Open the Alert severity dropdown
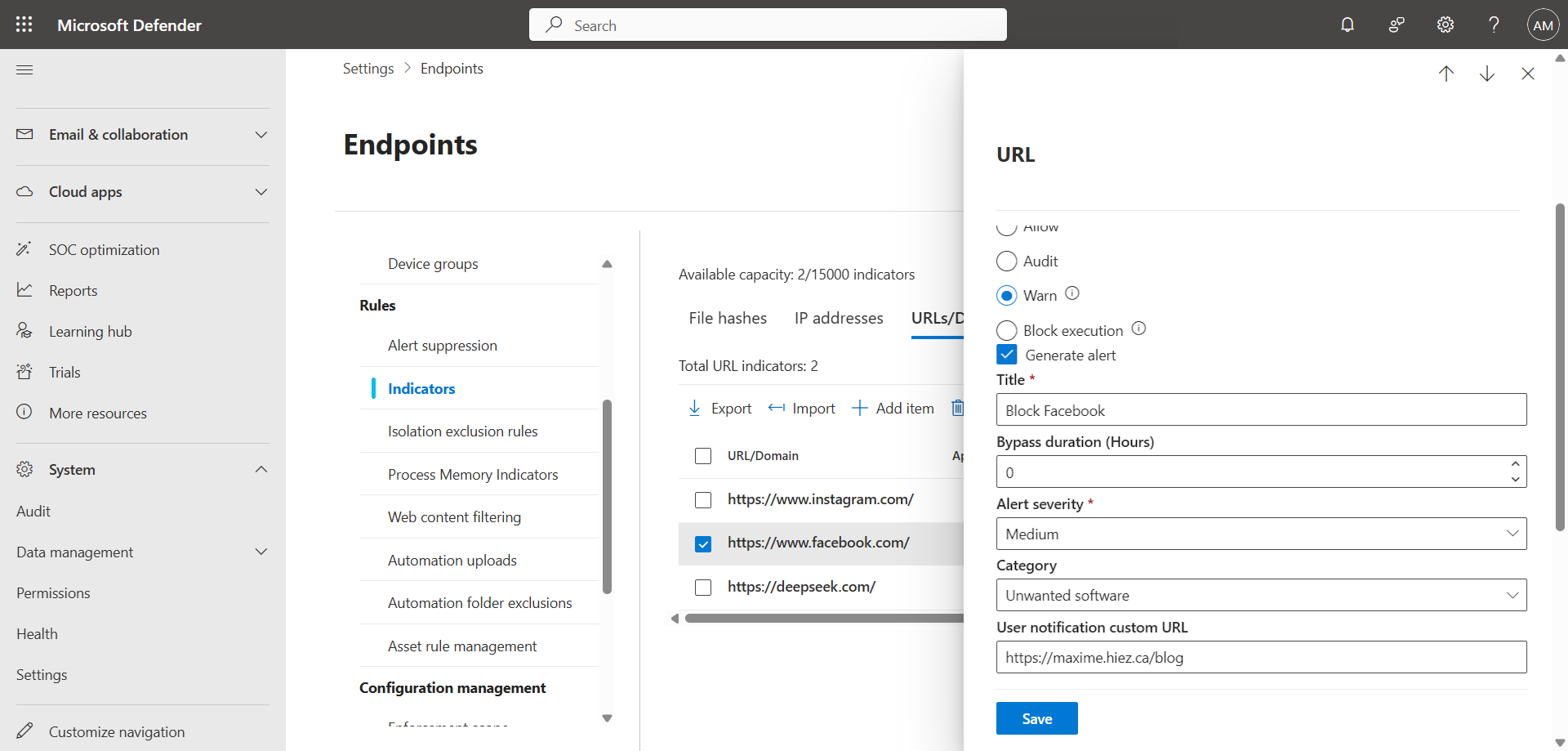Viewport: 1568px width, 751px height. tap(1261, 534)
